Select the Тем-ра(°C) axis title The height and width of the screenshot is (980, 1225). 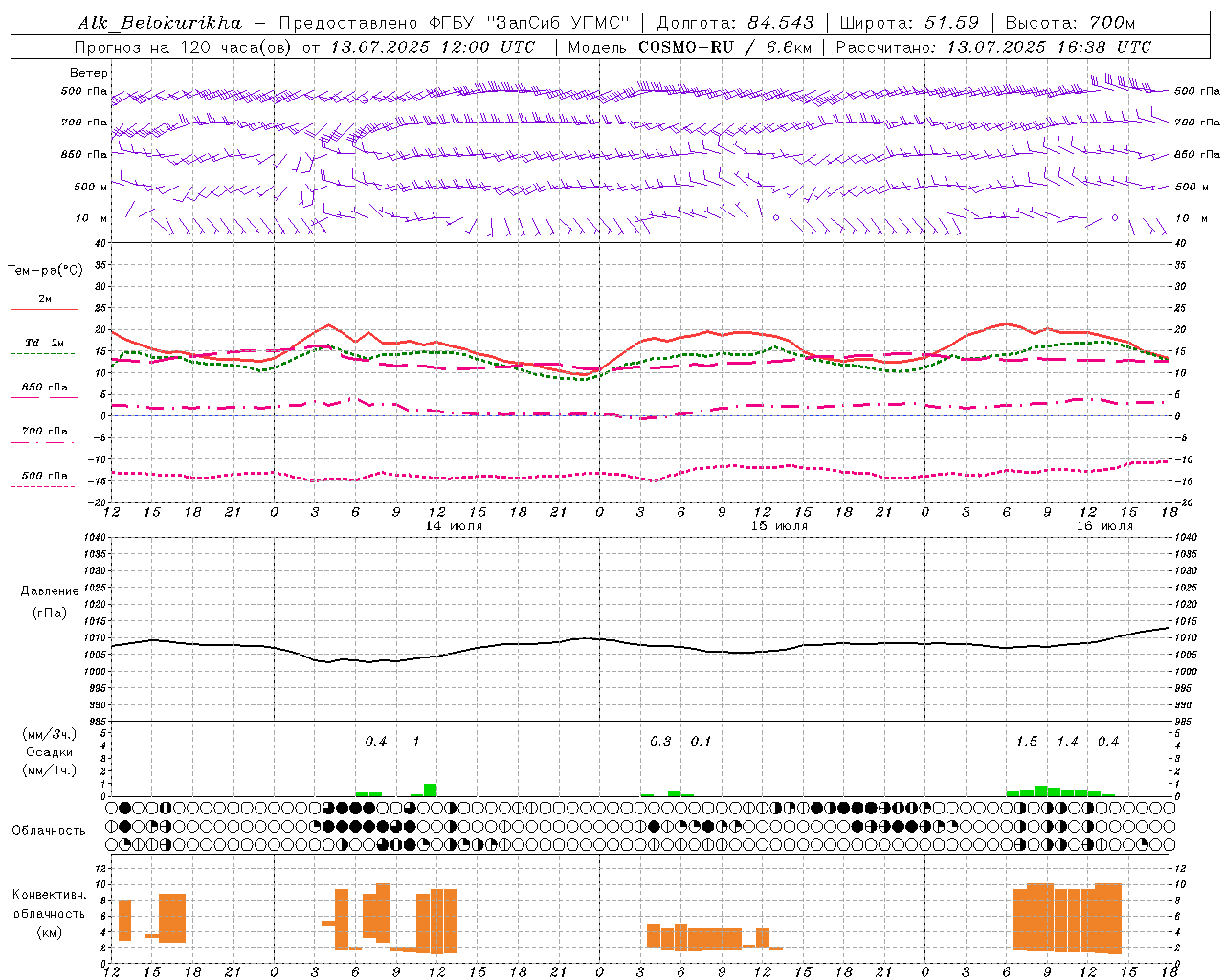[45, 271]
